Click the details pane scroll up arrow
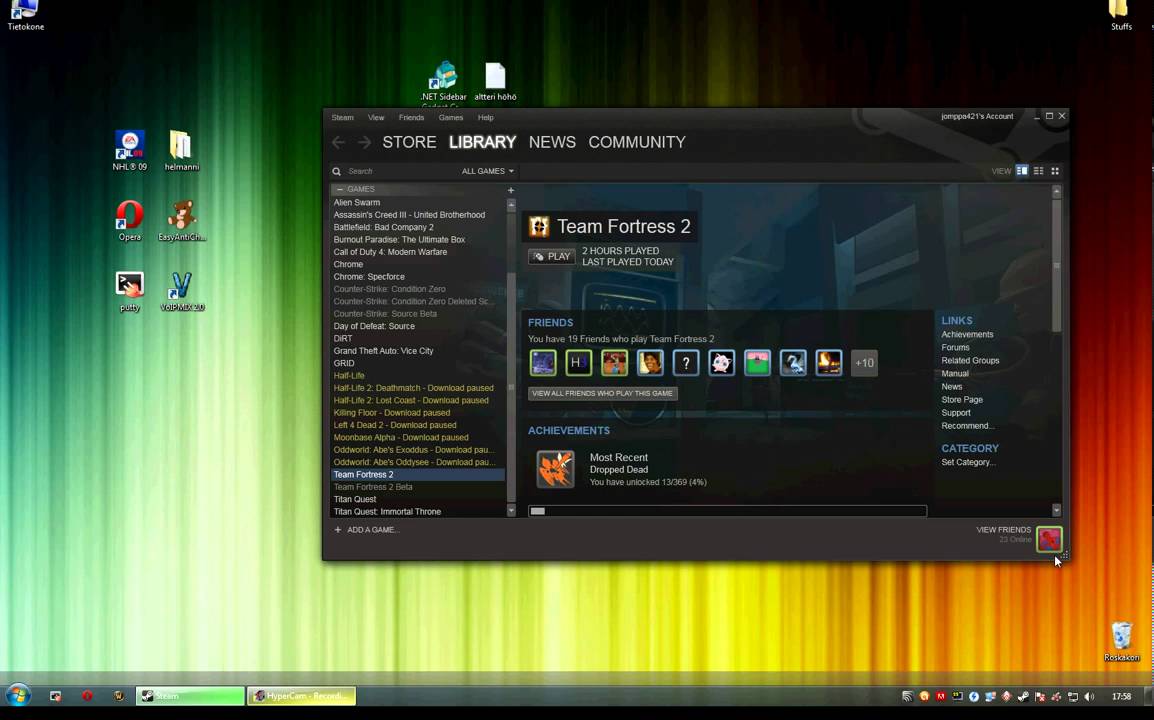This screenshot has height=720, width=1154. point(1056,191)
